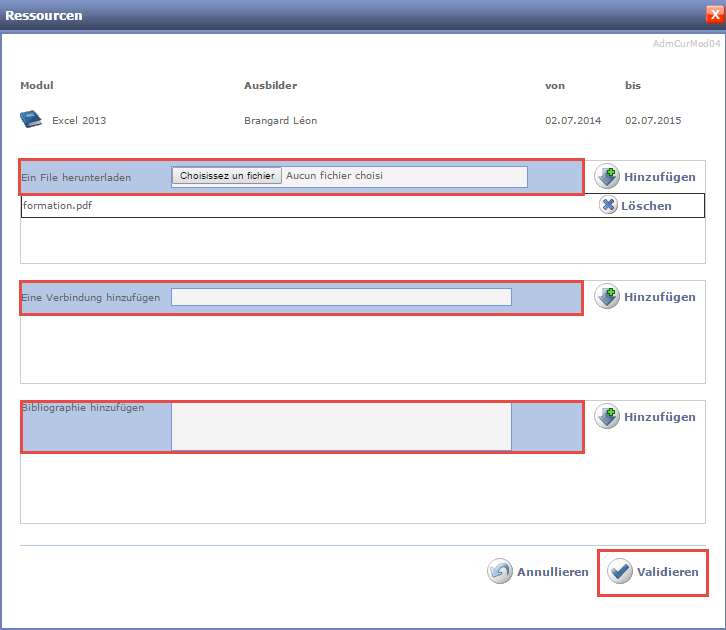Click the 'Modul' column header
Screen dimensions: 726x630
click(x=36, y=86)
